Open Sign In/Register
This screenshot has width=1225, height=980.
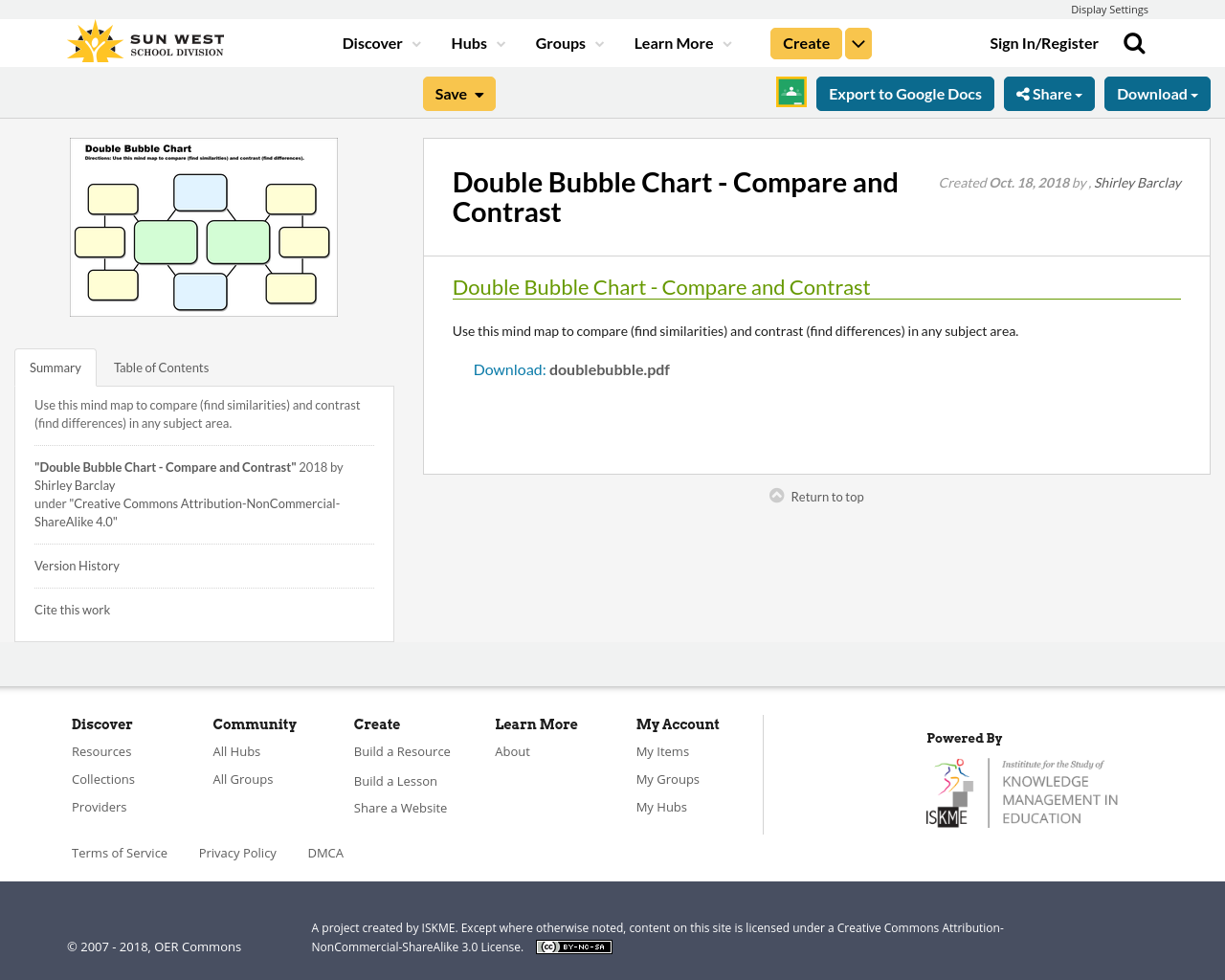pyautogui.click(x=1043, y=42)
